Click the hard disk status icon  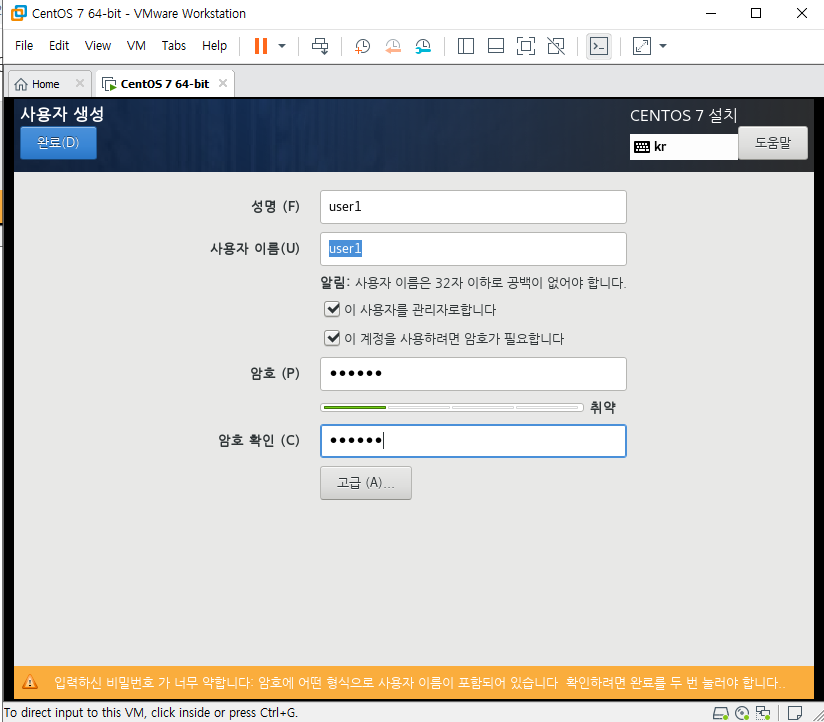pos(720,713)
